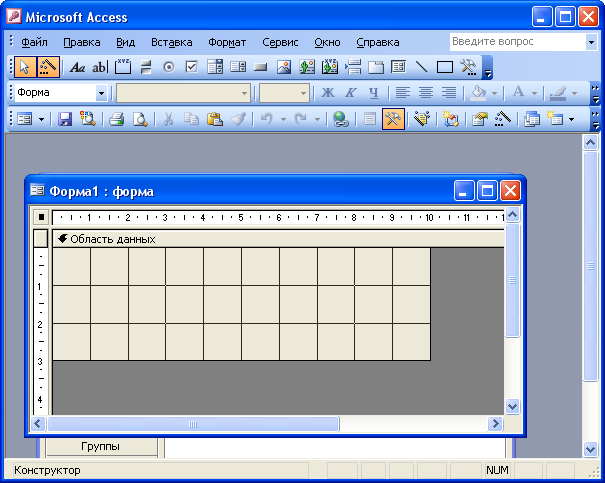Expand the Undo history dropdown arrow

(284, 119)
